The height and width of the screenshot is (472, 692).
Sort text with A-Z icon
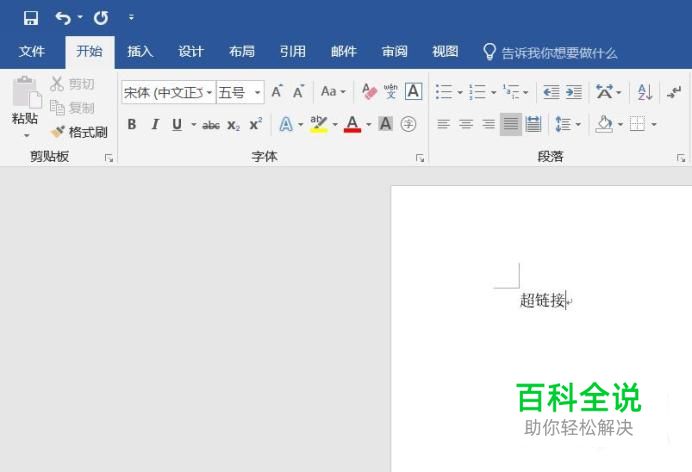tap(645, 92)
